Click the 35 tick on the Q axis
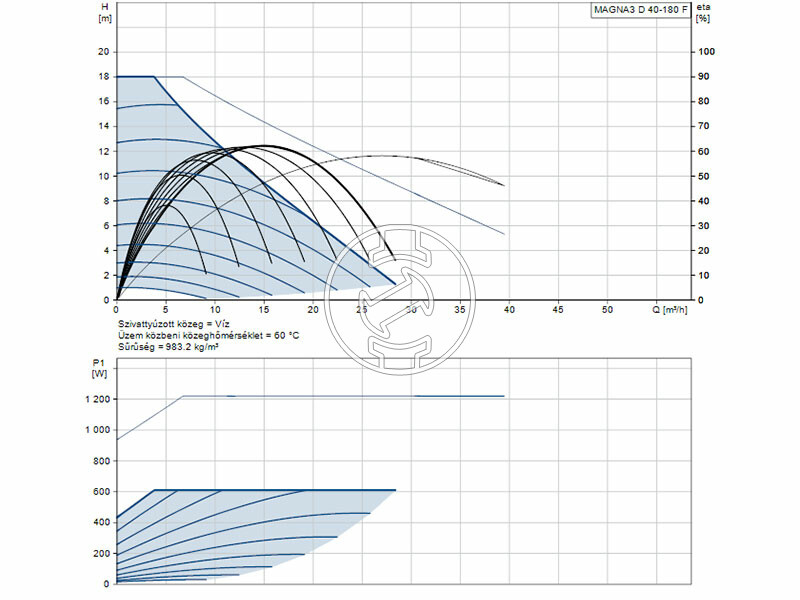 460,310
